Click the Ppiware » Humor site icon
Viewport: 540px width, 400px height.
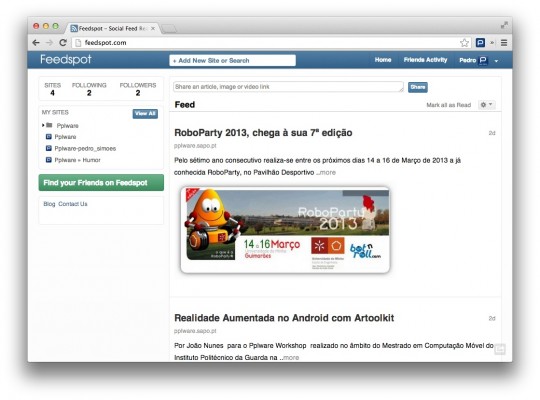[49, 160]
